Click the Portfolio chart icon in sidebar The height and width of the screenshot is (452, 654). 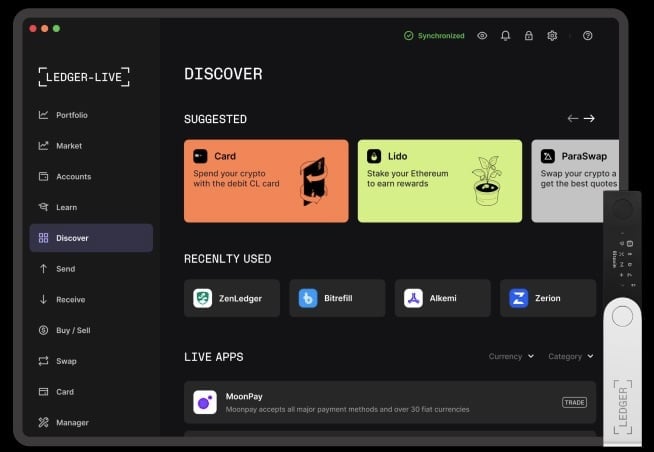coord(43,115)
